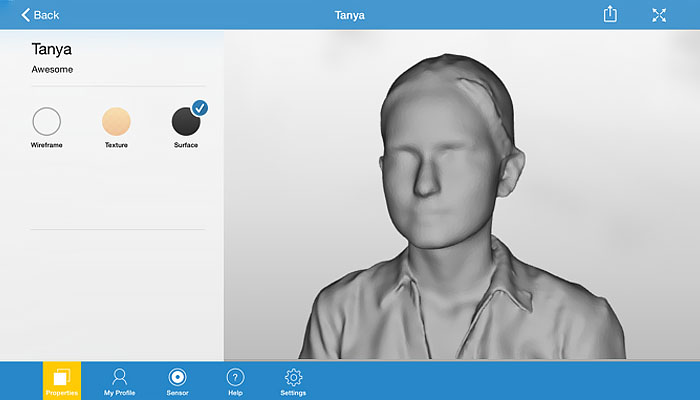700x400 pixels.
Task: Open the Properties tab
Action: pyautogui.click(x=62, y=380)
